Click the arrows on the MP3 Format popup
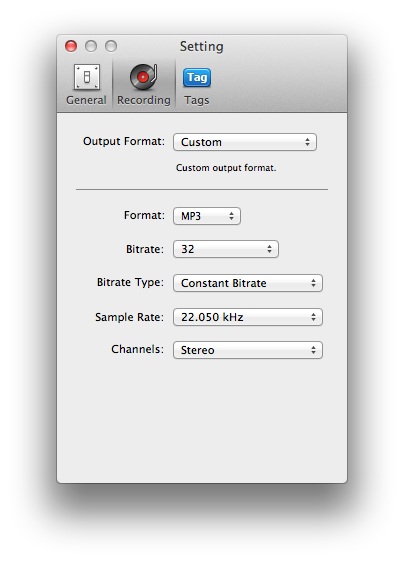Viewport: 404px width, 562px height. (x=232, y=216)
